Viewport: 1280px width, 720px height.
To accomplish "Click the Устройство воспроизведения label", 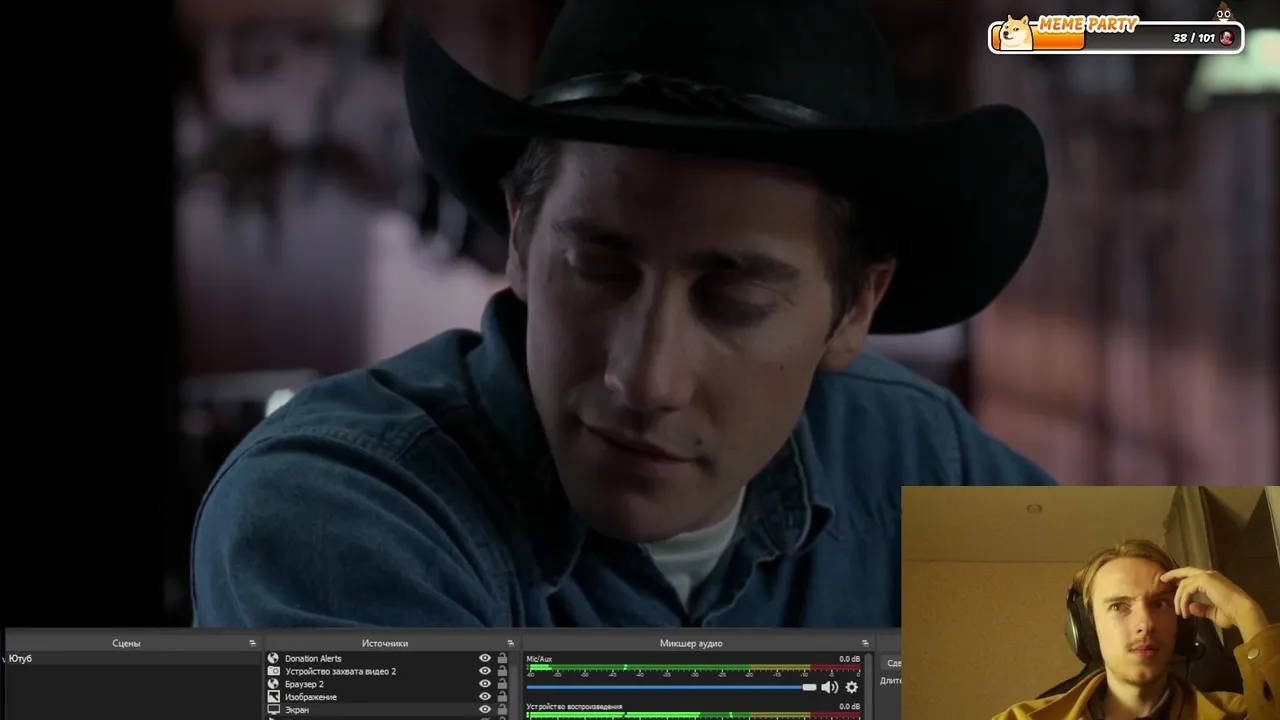I will (x=574, y=706).
